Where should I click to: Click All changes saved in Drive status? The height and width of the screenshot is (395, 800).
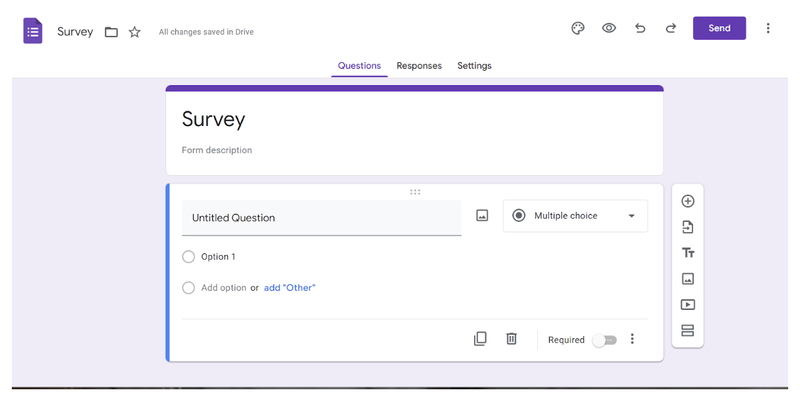click(x=206, y=32)
